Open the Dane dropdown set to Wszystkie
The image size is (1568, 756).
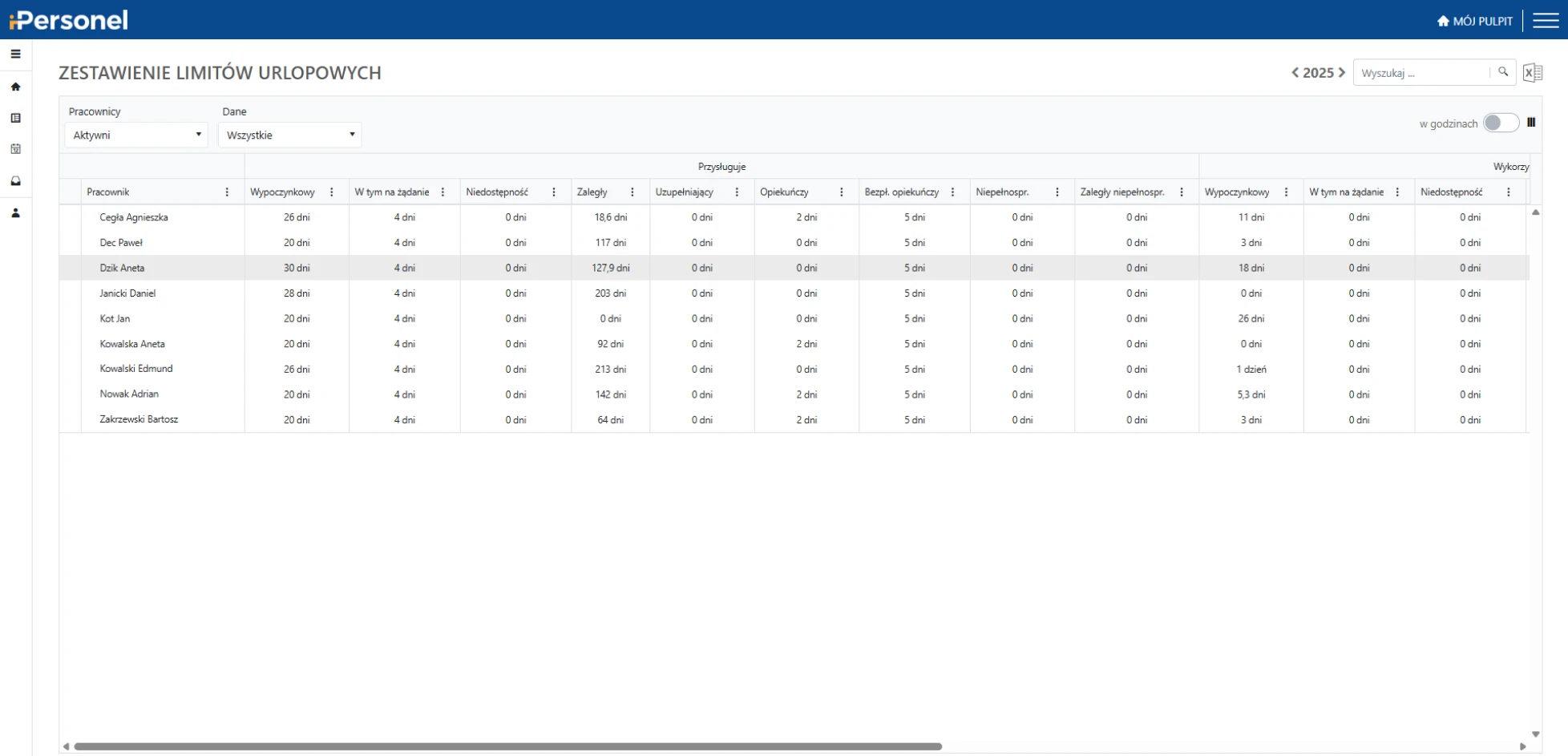pos(289,135)
